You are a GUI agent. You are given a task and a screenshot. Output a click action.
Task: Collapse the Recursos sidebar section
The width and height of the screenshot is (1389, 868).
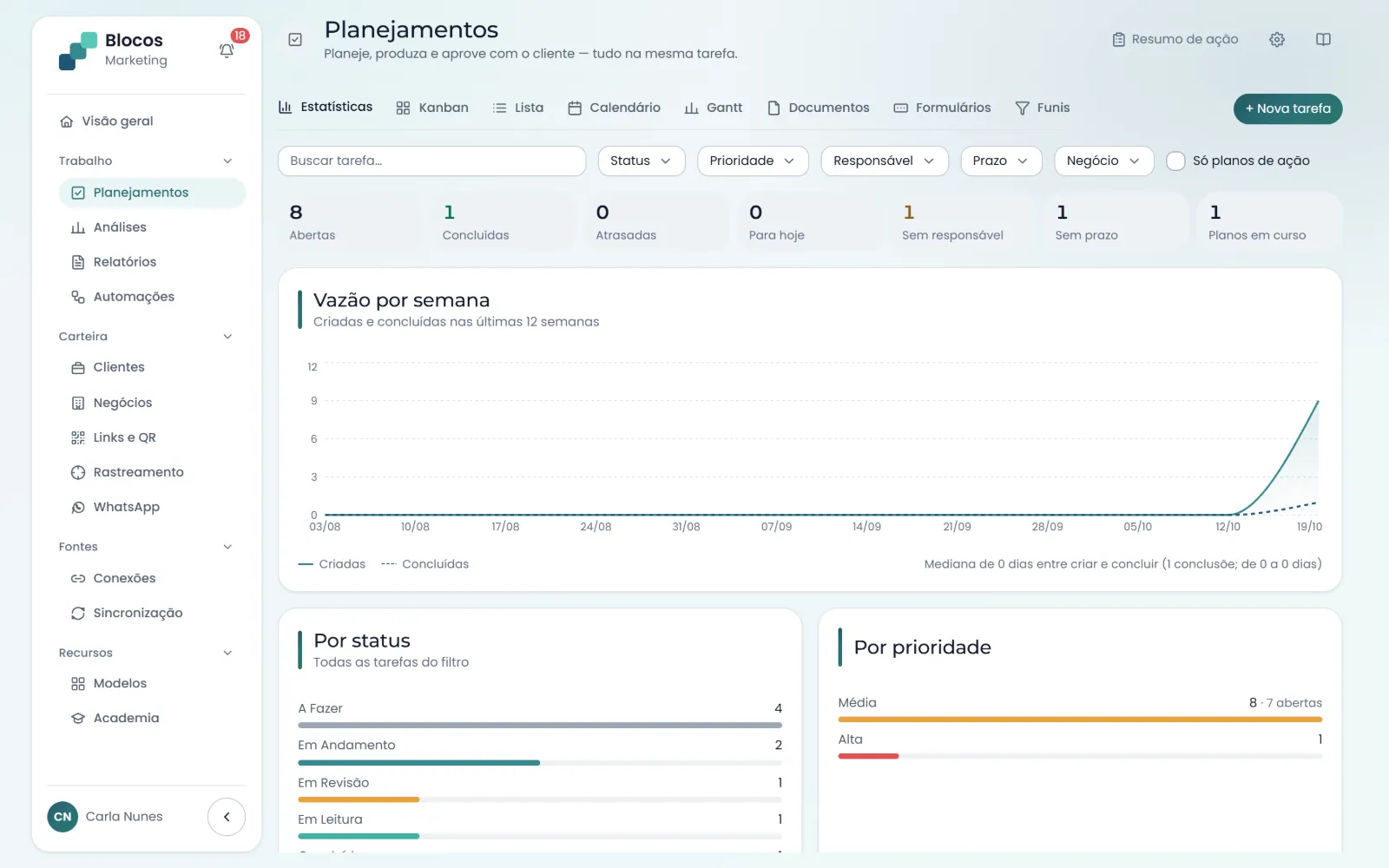click(227, 653)
